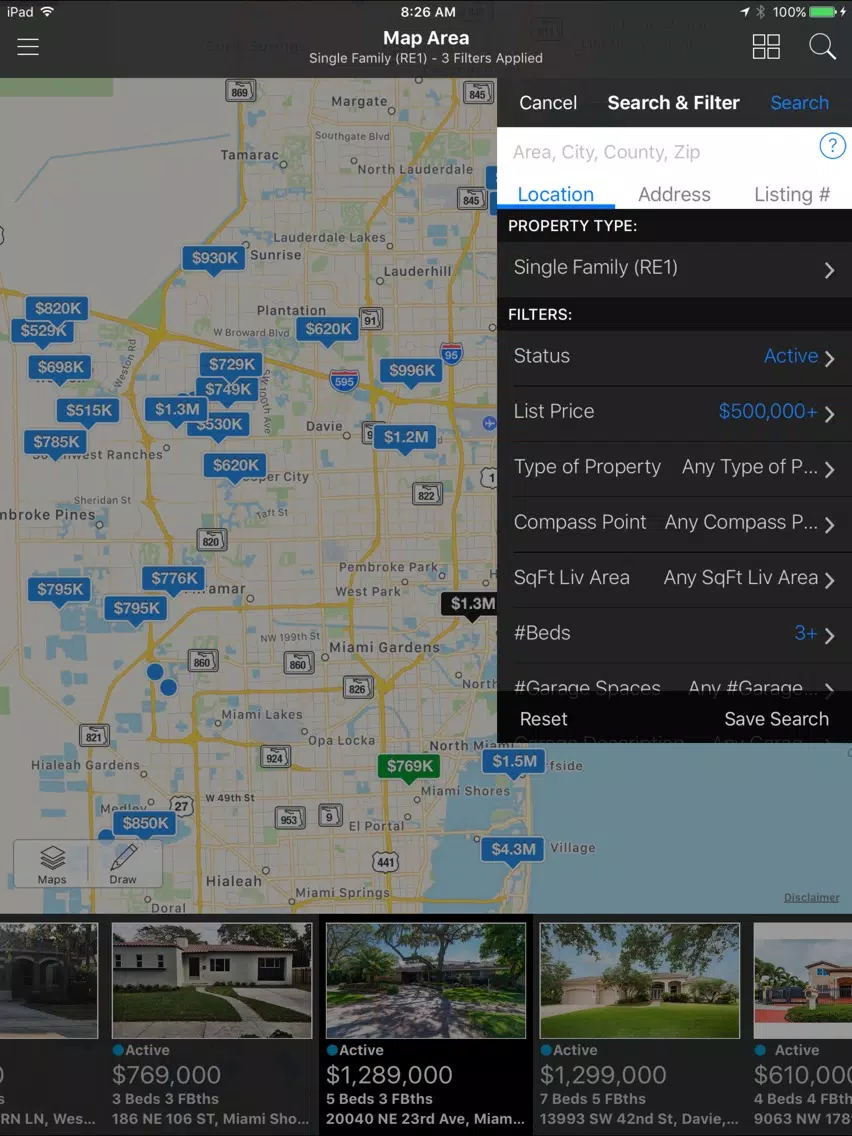Expand the Type of Property filter
The height and width of the screenshot is (1136, 852).
point(674,468)
